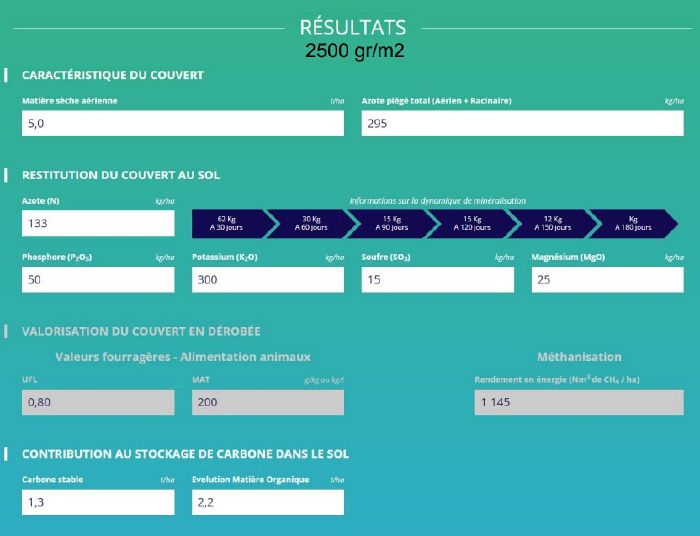
Task: Click the Evolution Matière Organique field
Action: click(x=268, y=502)
